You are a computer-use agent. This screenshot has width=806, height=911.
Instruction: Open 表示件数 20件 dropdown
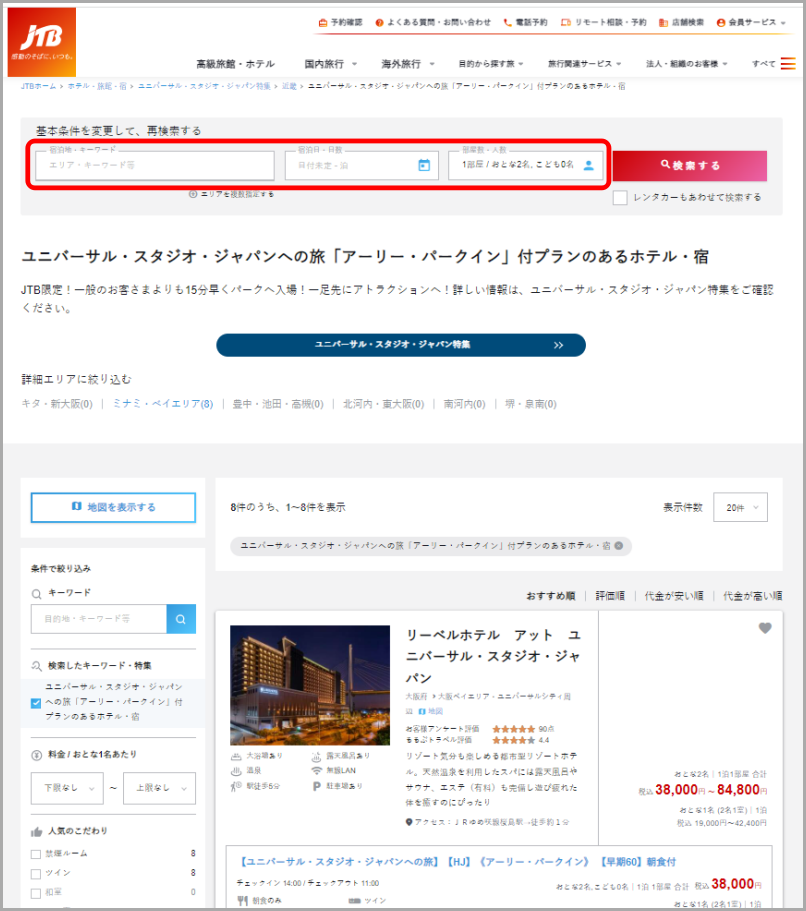pyautogui.click(x=740, y=507)
